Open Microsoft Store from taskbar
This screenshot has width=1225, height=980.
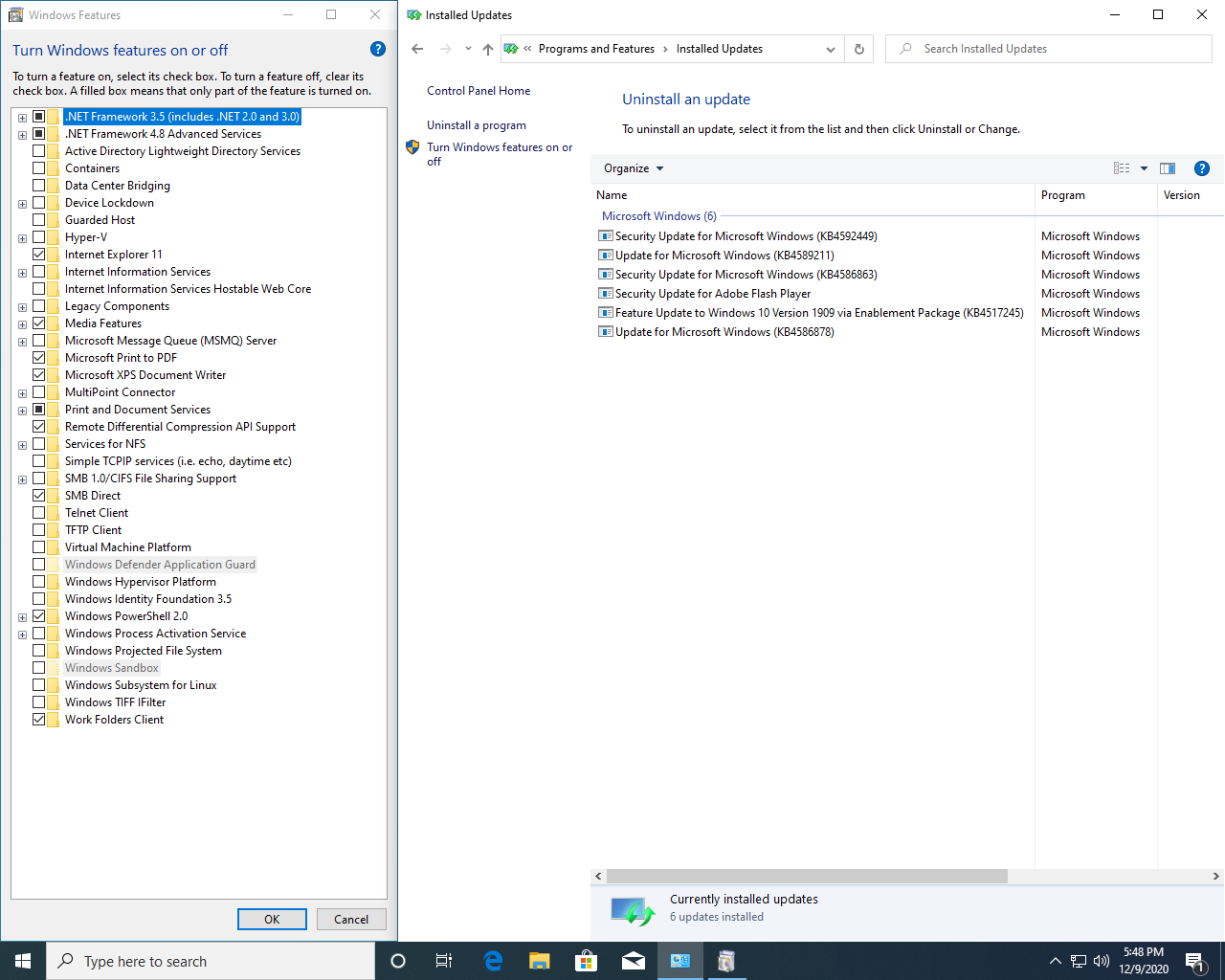tap(587, 961)
